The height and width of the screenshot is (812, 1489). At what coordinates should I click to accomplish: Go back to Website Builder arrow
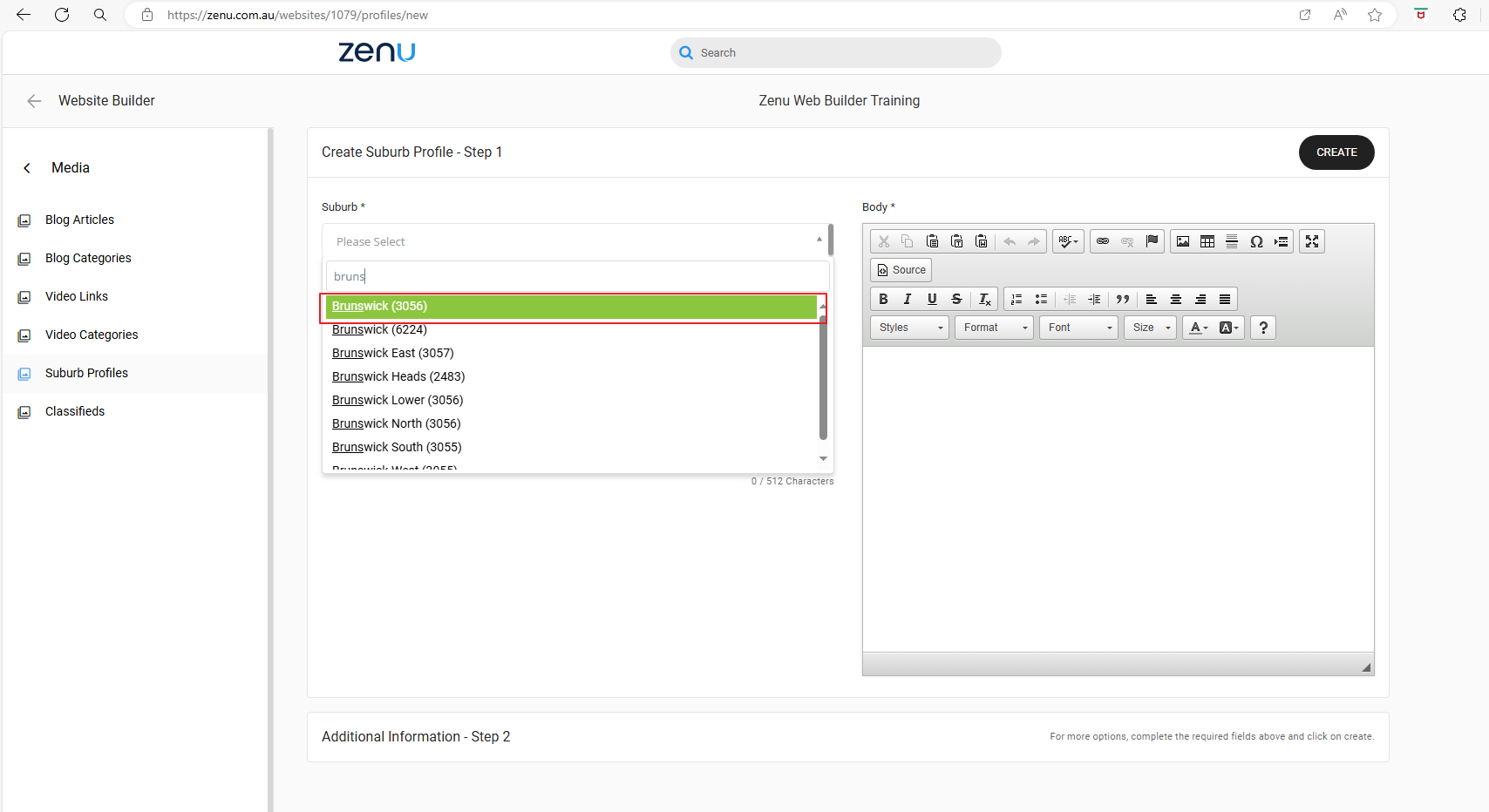[34, 101]
